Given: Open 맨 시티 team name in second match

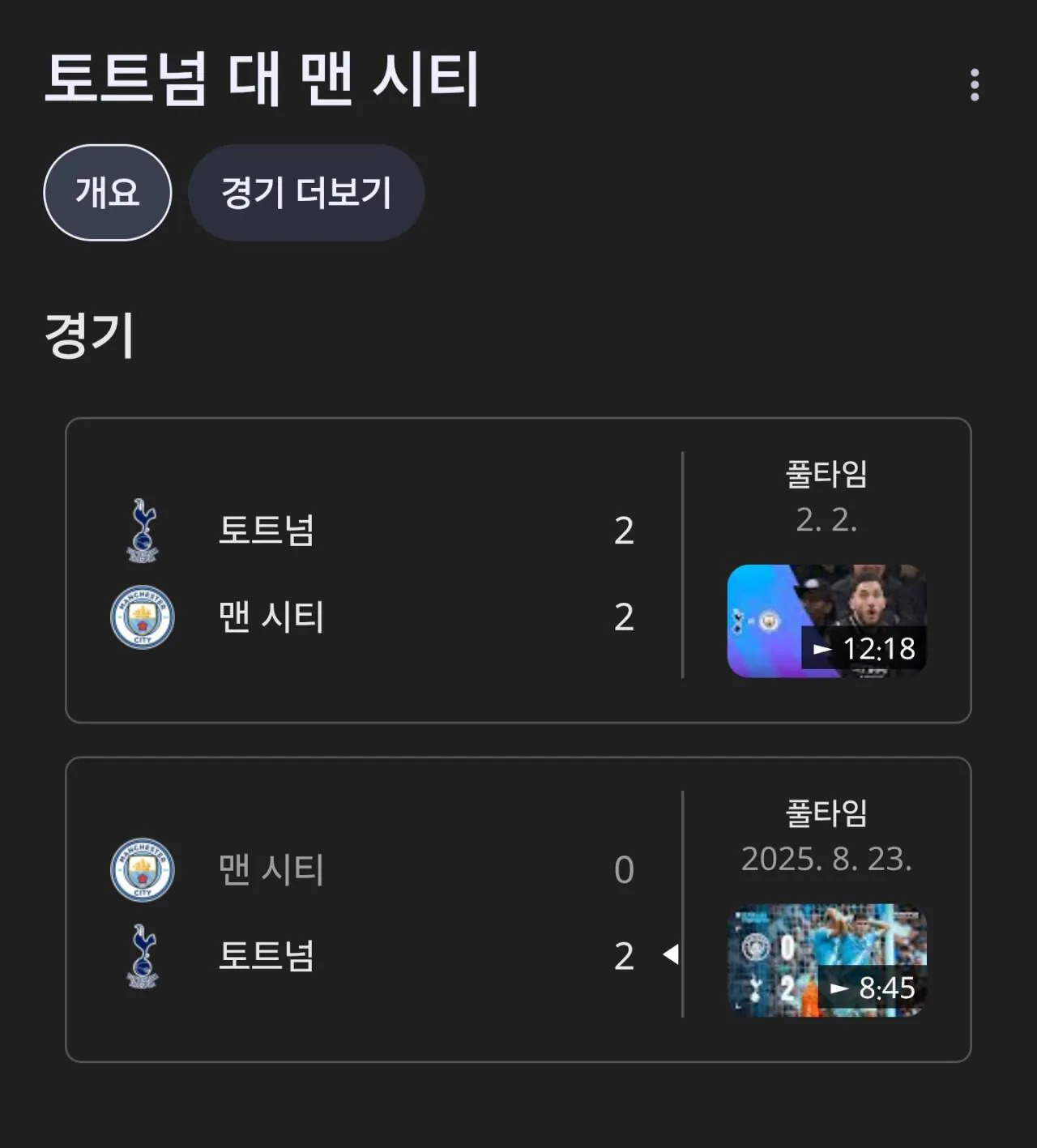Looking at the screenshot, I should pyautogui.click(x=271, y=869).
